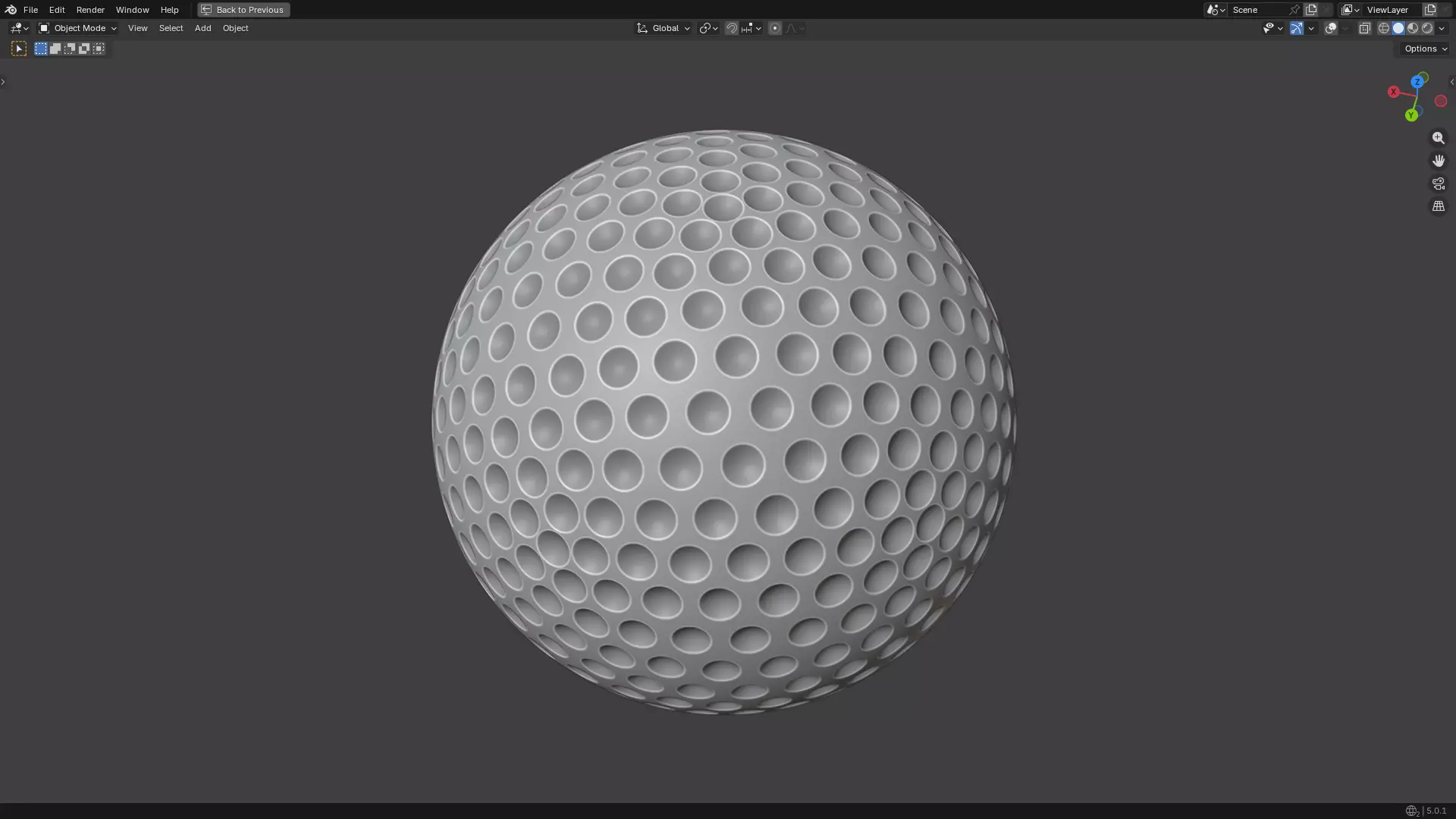This screenshot has height=819, width=1456.
Task: Click the viewport zoom magnifier icon
Action: pyautogui.click(x=1438, y=138)
